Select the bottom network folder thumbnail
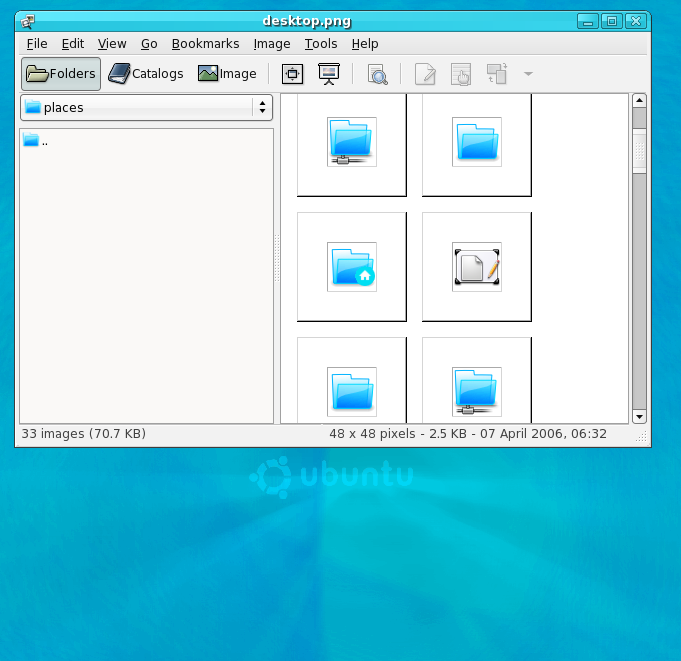The image size is (681, 661). point(477,380)
